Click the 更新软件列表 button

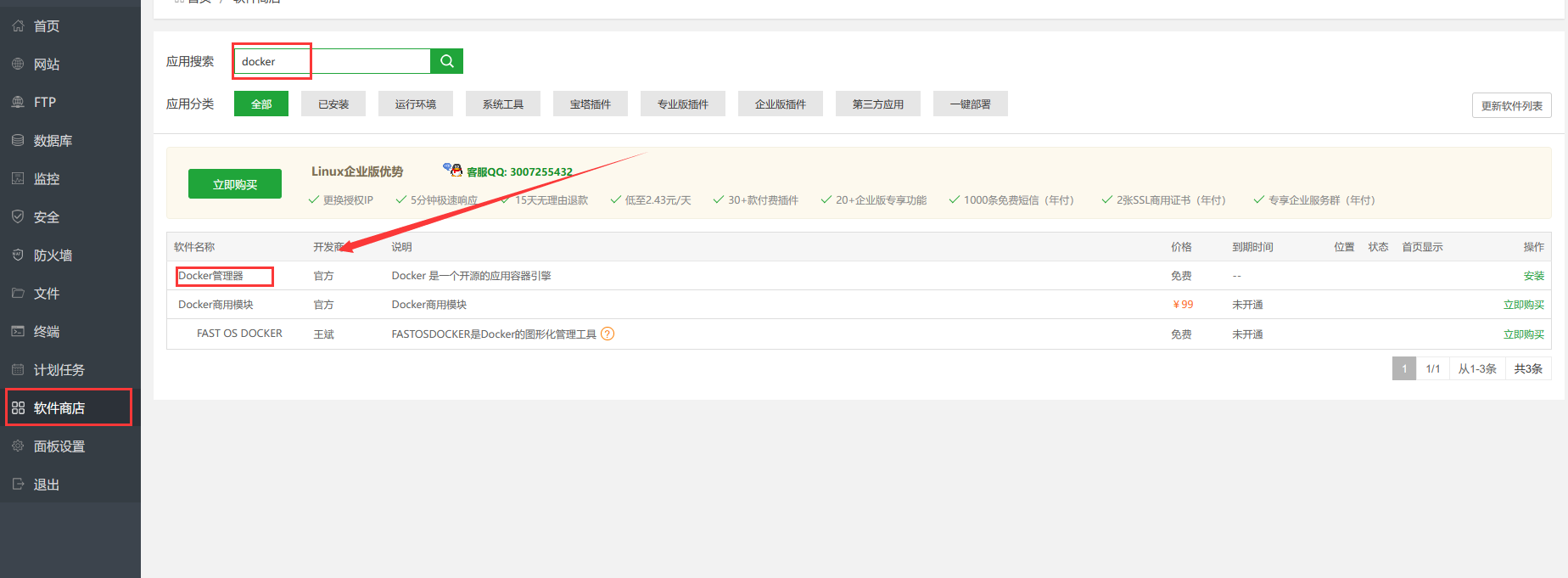tap(1512, 105)
